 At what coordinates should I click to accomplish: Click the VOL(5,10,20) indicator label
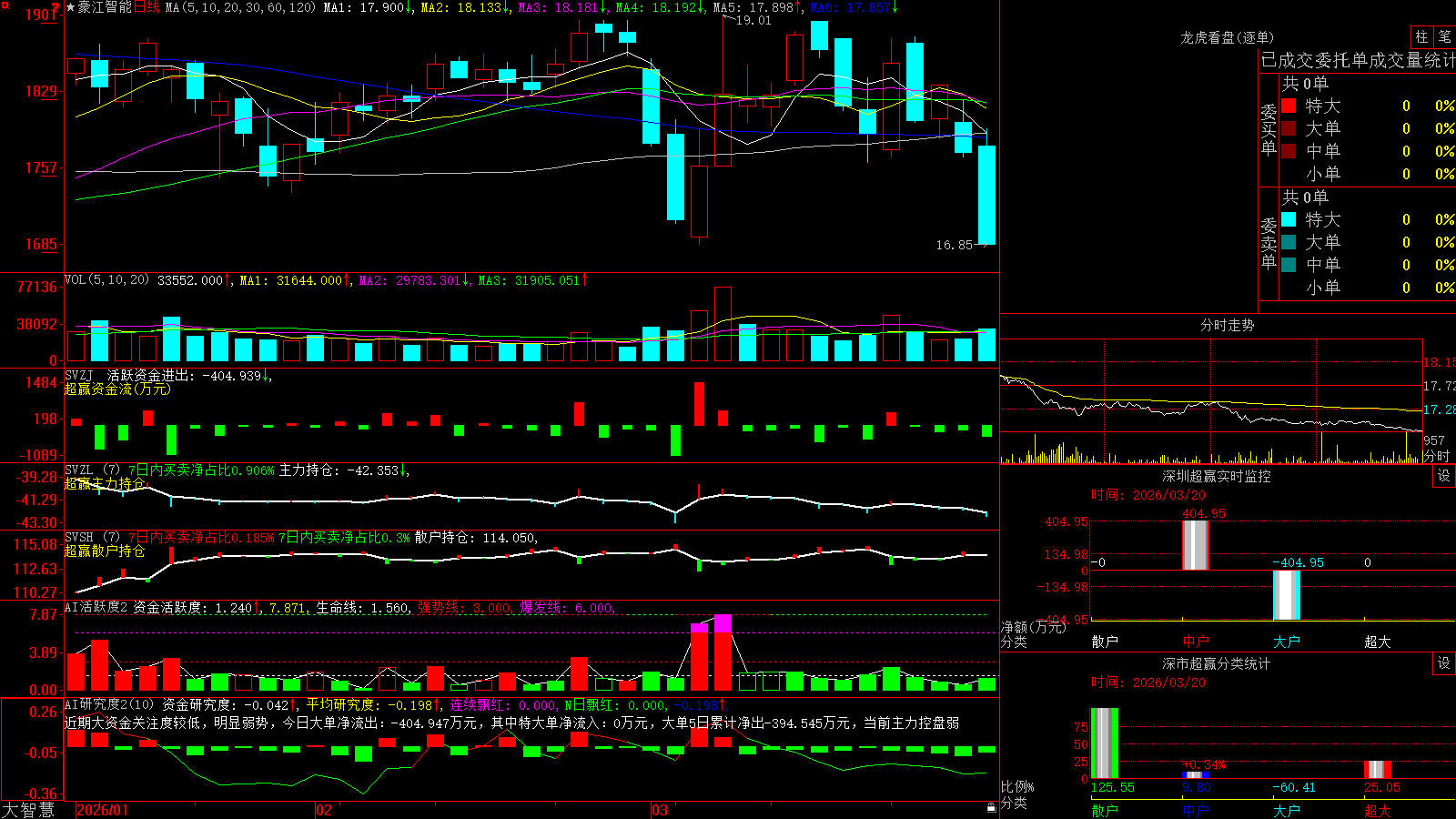107,280
